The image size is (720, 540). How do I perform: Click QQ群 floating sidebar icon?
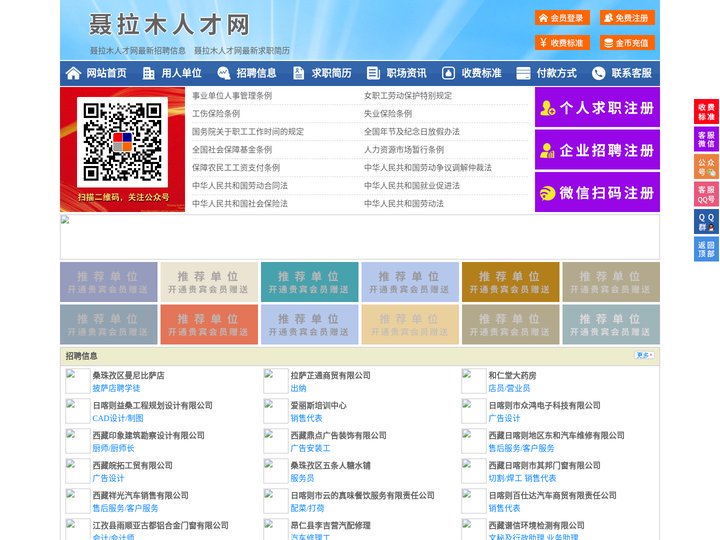706,222
